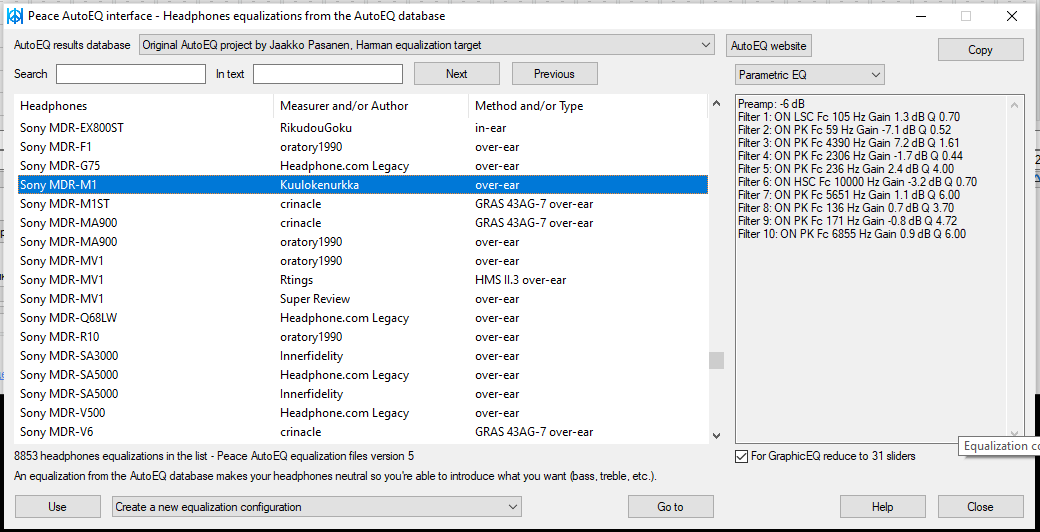Click the Peace app icon in title bar

pos(15,16)
